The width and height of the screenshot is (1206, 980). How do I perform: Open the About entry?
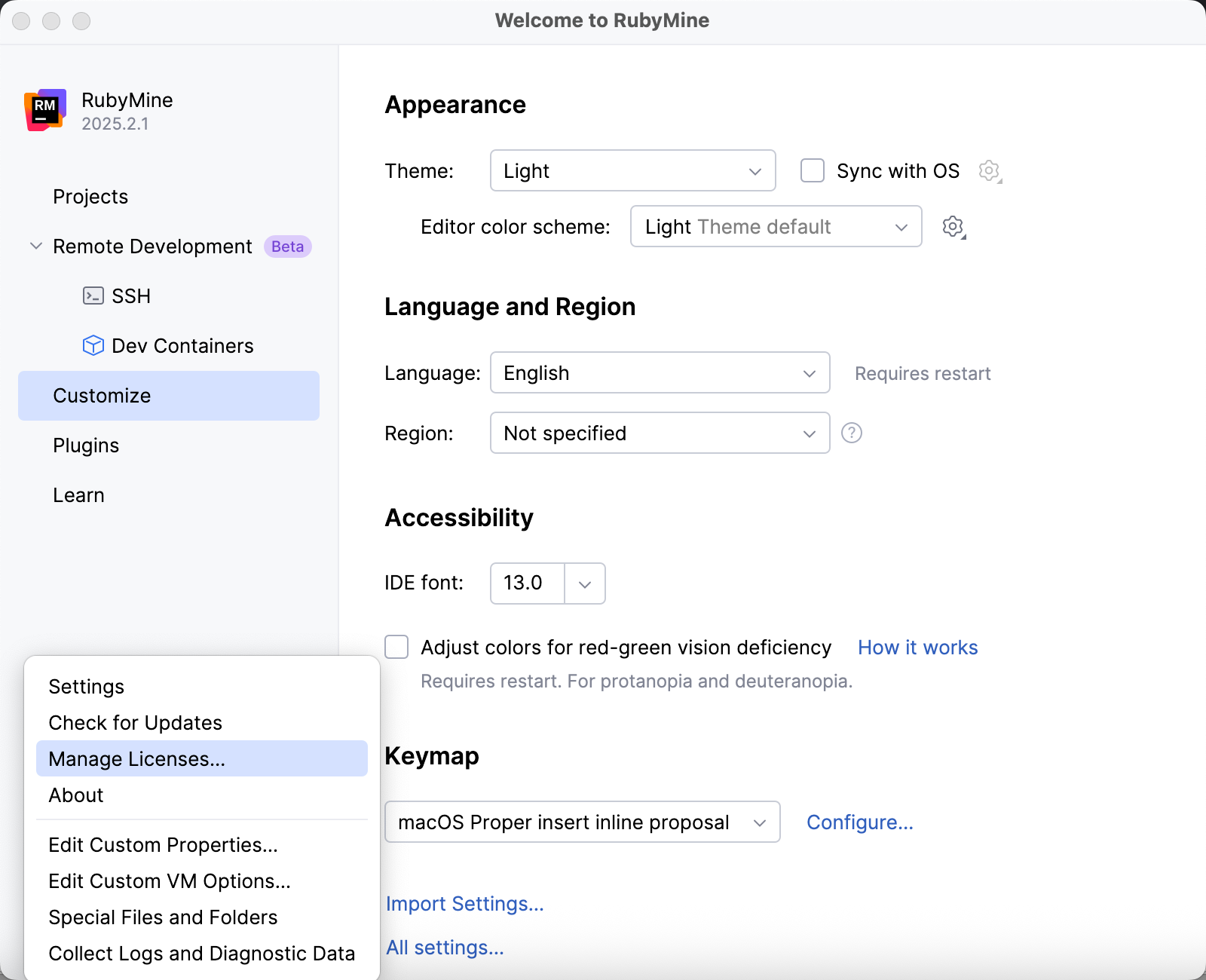[75, 795]
